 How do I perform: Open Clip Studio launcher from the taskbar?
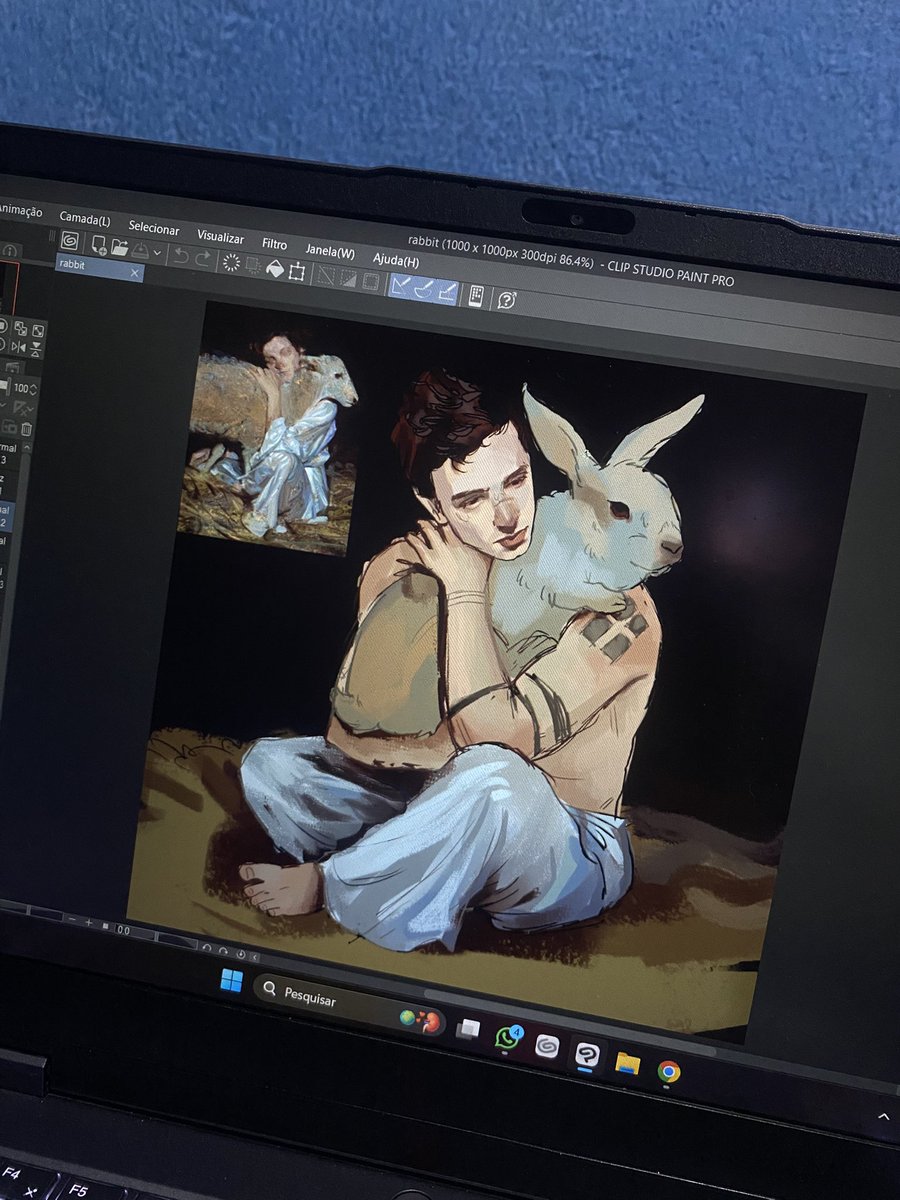click(x=546, y=1046)
